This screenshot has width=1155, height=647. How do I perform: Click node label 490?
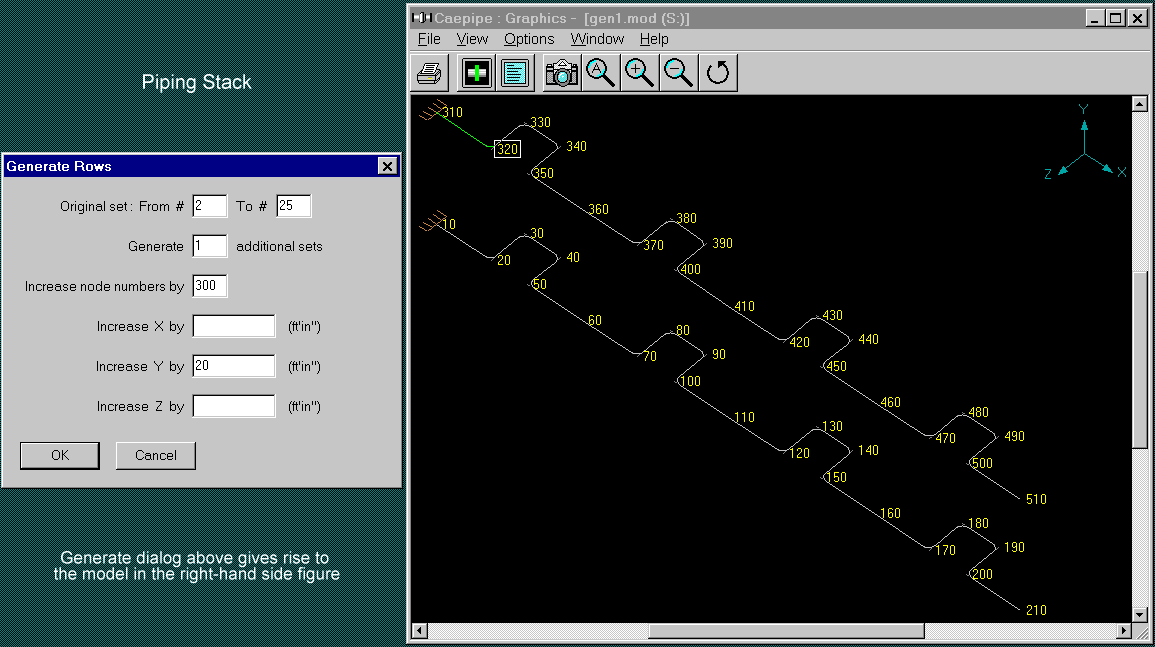coord(1014,436)
